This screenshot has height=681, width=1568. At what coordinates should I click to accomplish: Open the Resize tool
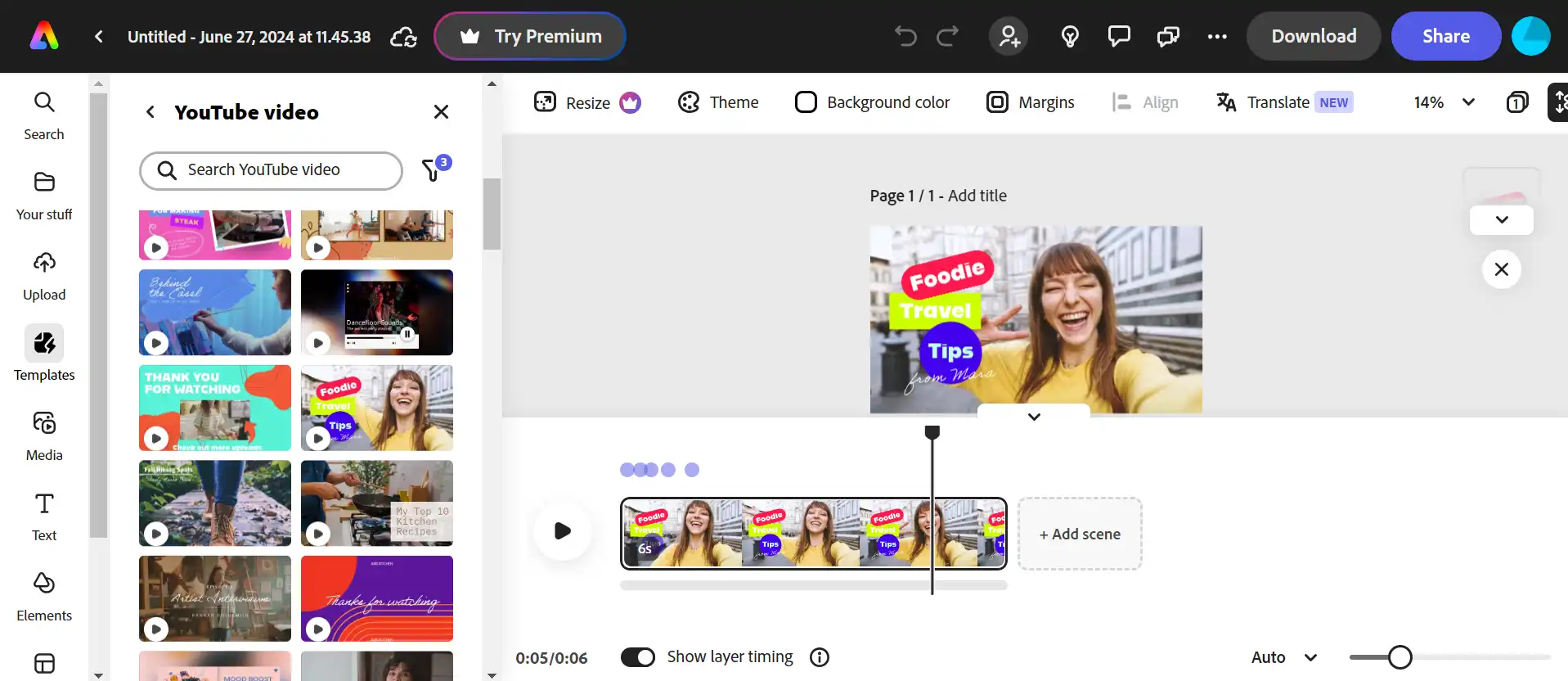(587, 102)
